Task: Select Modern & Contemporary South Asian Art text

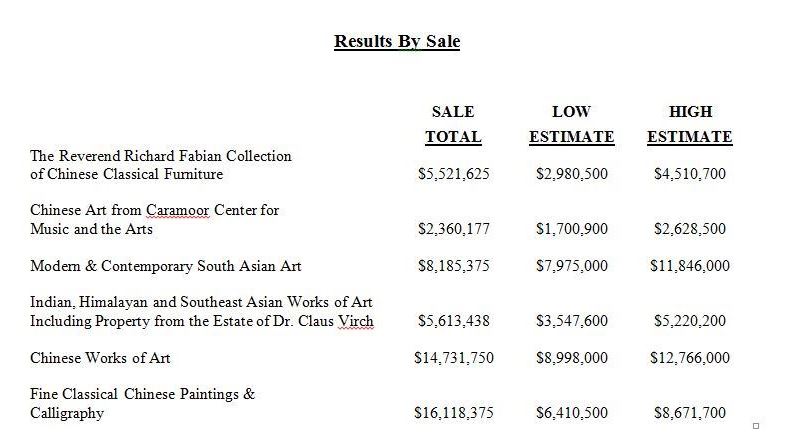Action: pyautogui.click(x=166, y=267)
